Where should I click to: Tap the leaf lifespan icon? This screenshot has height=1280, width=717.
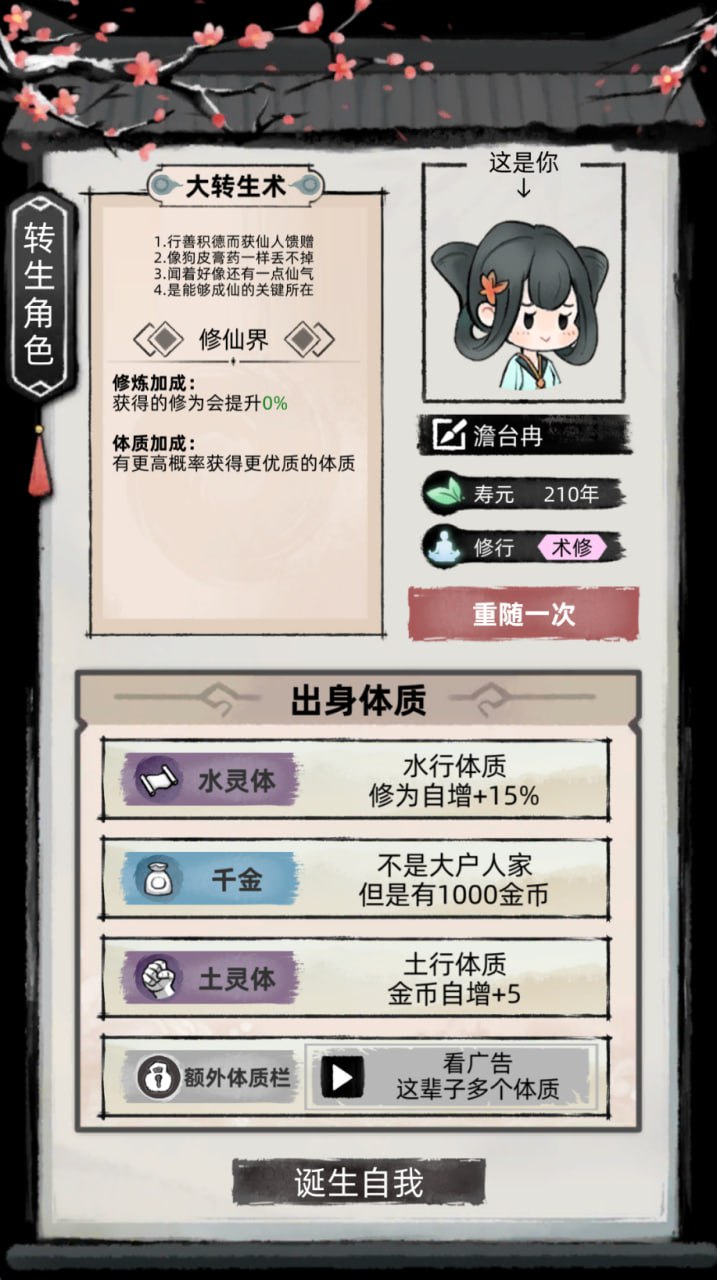pos(443,494)
